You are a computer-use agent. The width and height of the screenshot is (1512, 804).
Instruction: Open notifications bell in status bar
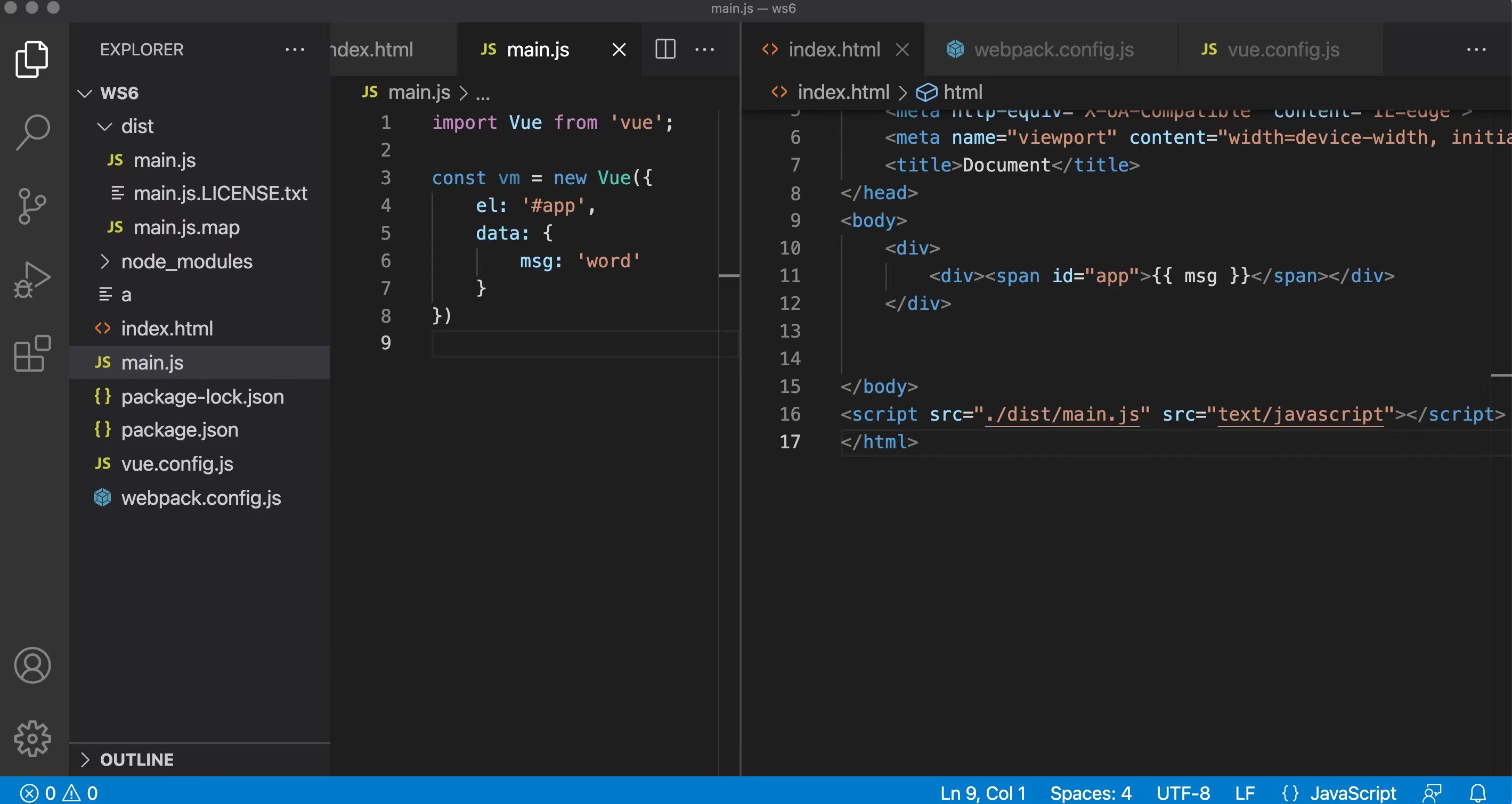click(1477, 793)
